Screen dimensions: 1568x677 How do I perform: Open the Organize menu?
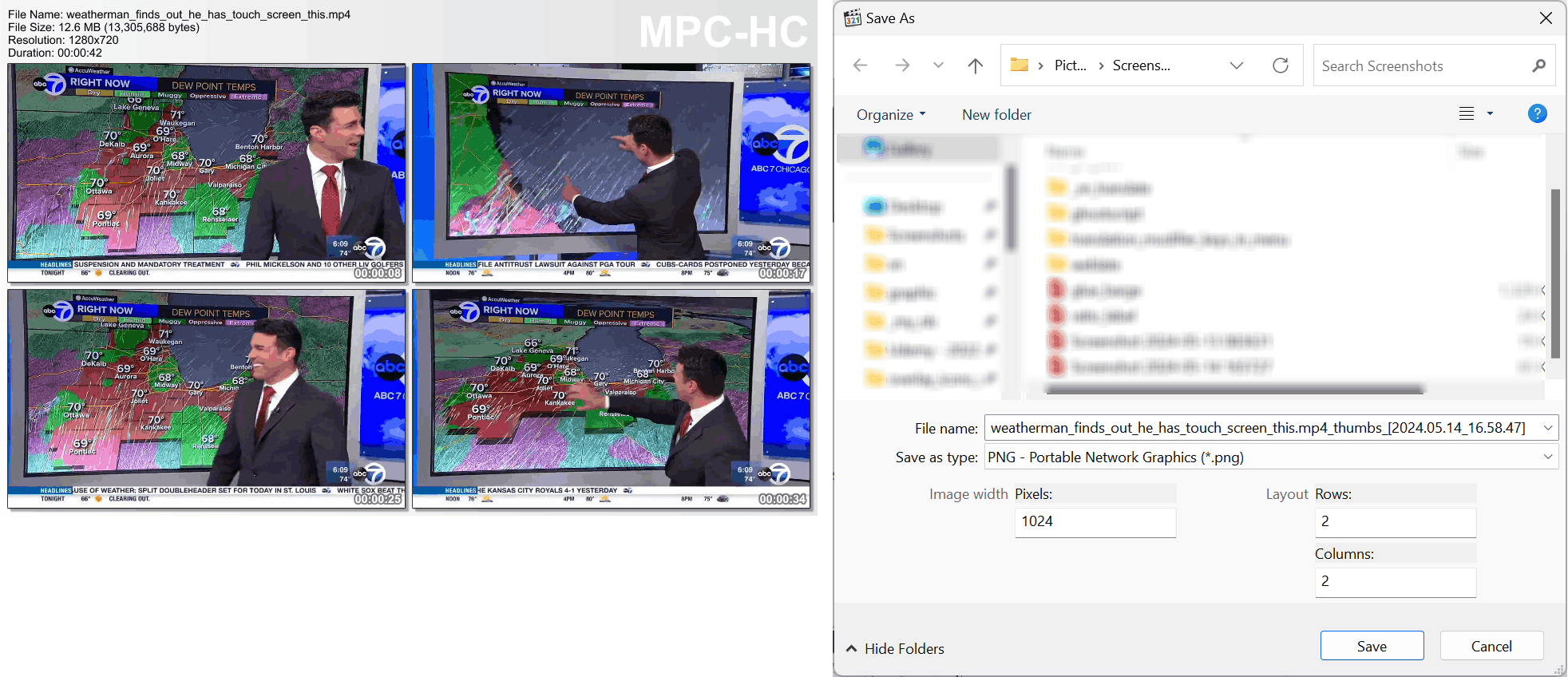click(891, 115)
